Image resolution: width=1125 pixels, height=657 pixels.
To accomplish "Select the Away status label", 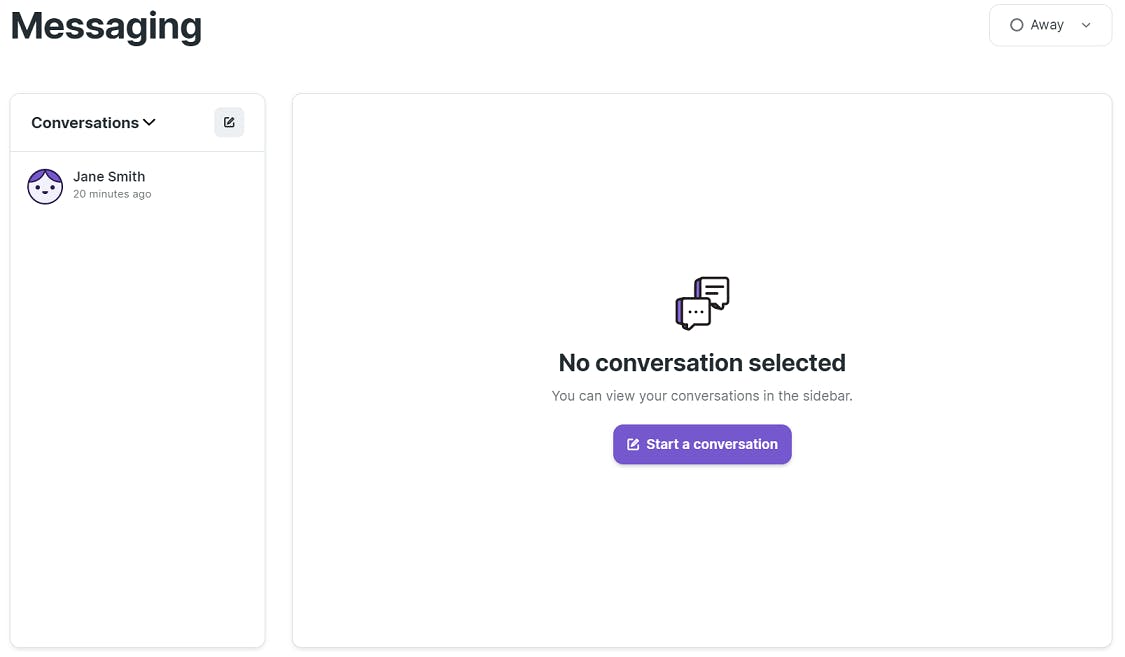I will pos(1047,25).
